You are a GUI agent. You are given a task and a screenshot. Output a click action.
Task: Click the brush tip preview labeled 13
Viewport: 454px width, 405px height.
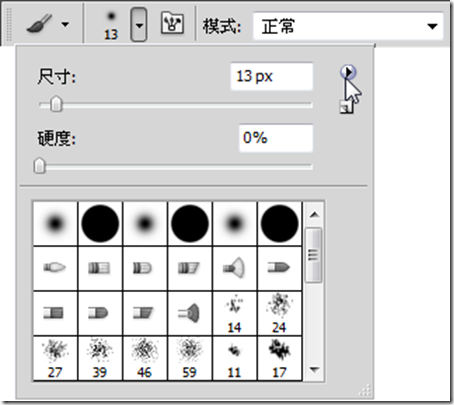coord(111,25)
